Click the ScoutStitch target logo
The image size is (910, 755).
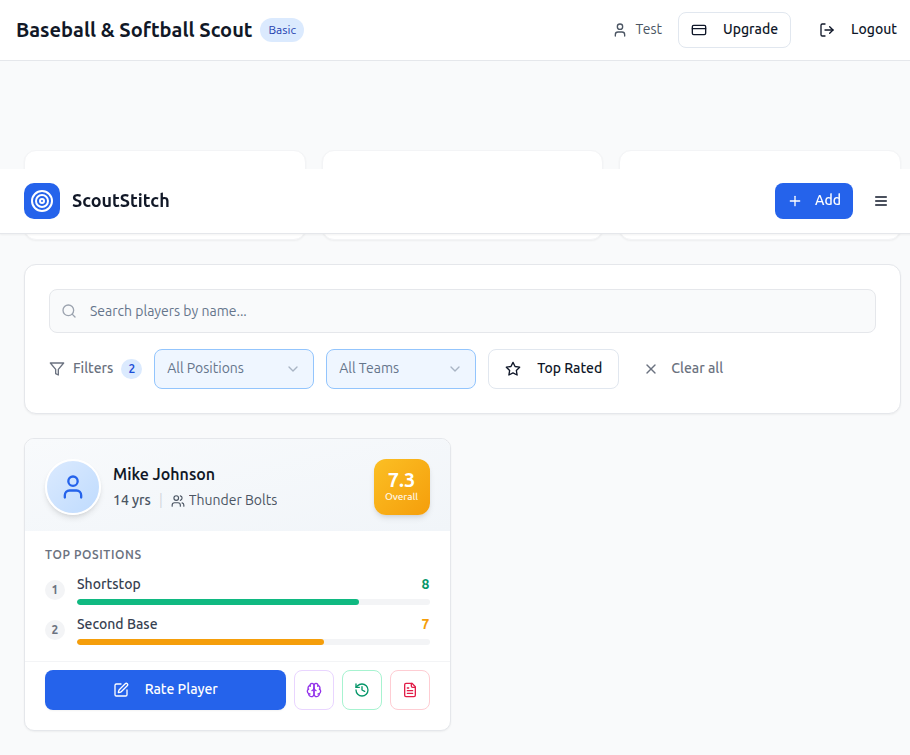coord(42,201)
